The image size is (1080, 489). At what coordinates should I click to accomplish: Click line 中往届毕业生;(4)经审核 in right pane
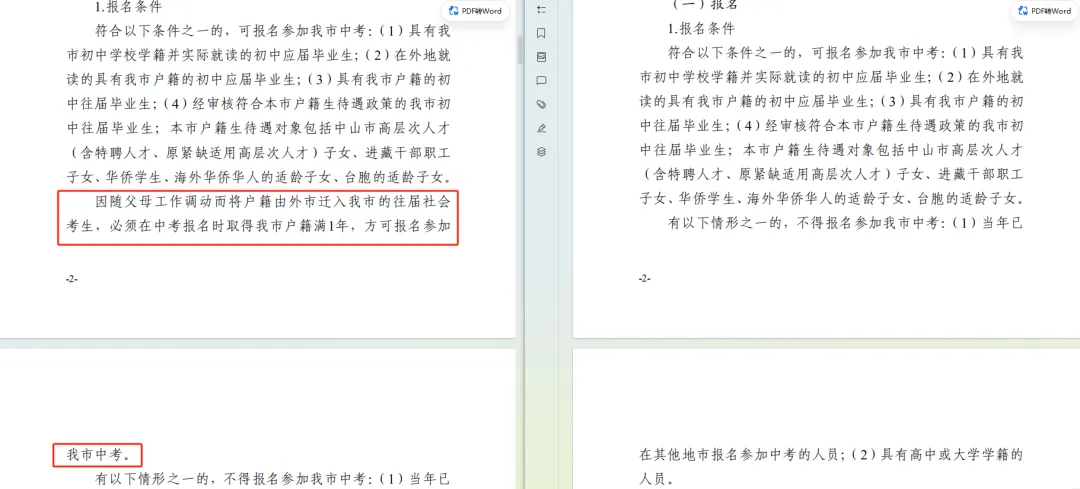tap(831, 125)
